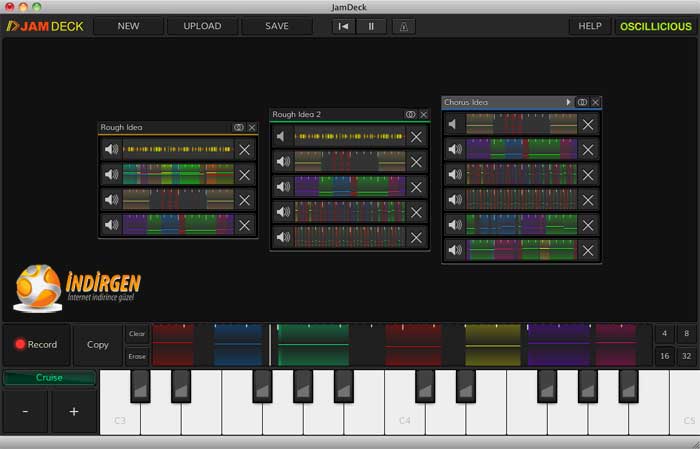Click the loop icon on Rough Idea panel
Image resolution: width=700 pixels, height=449 pixels.
click(238, 128)
